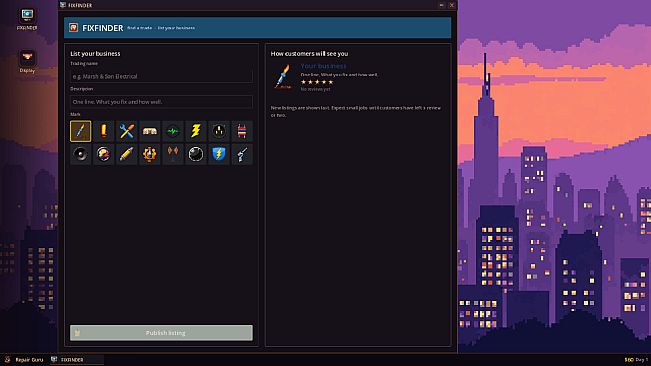Close the FIXFINDER window
The width and height of the screenshot is (651, 366).
pos(452,5)
